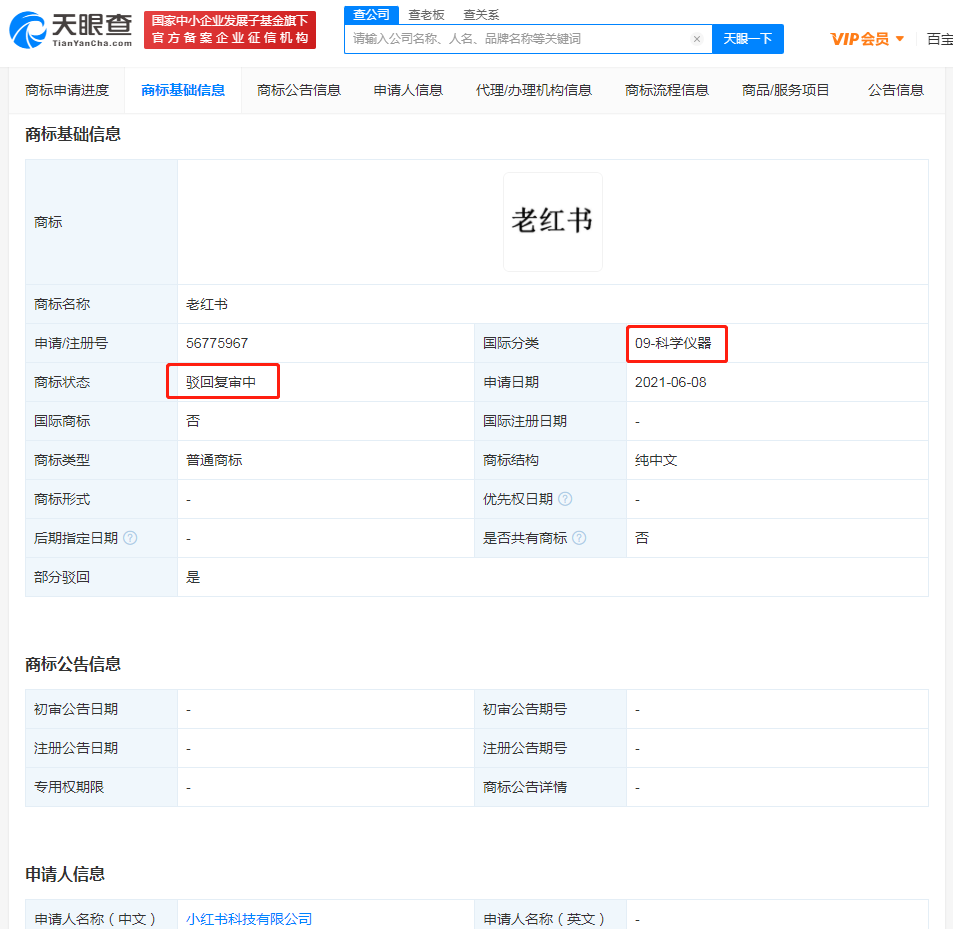Open help icon next to 是否共有商标

[x=579, y=538]
